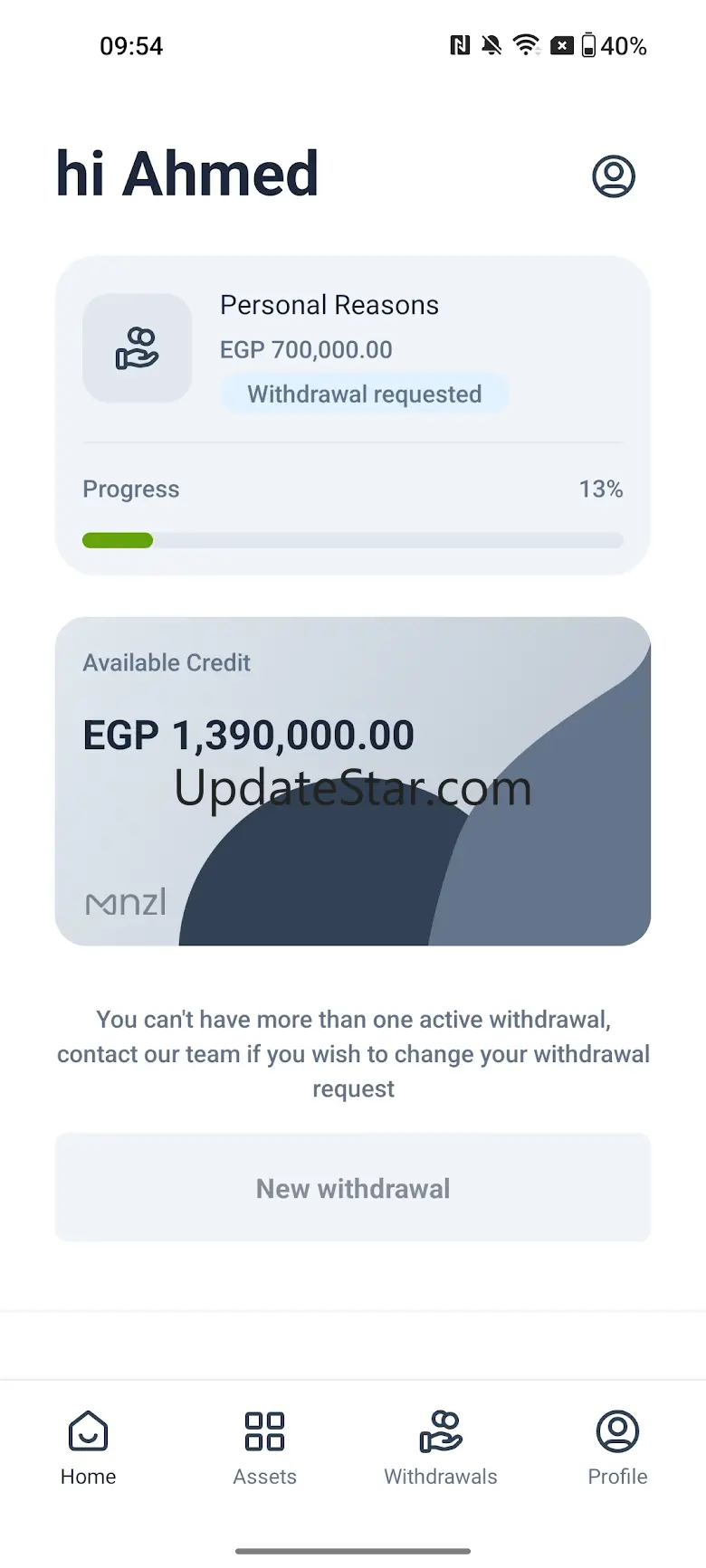Tap the Withdrawals hand-coins navigation icon
The width and height of the screenshot is (706, 1568).
441,1431
